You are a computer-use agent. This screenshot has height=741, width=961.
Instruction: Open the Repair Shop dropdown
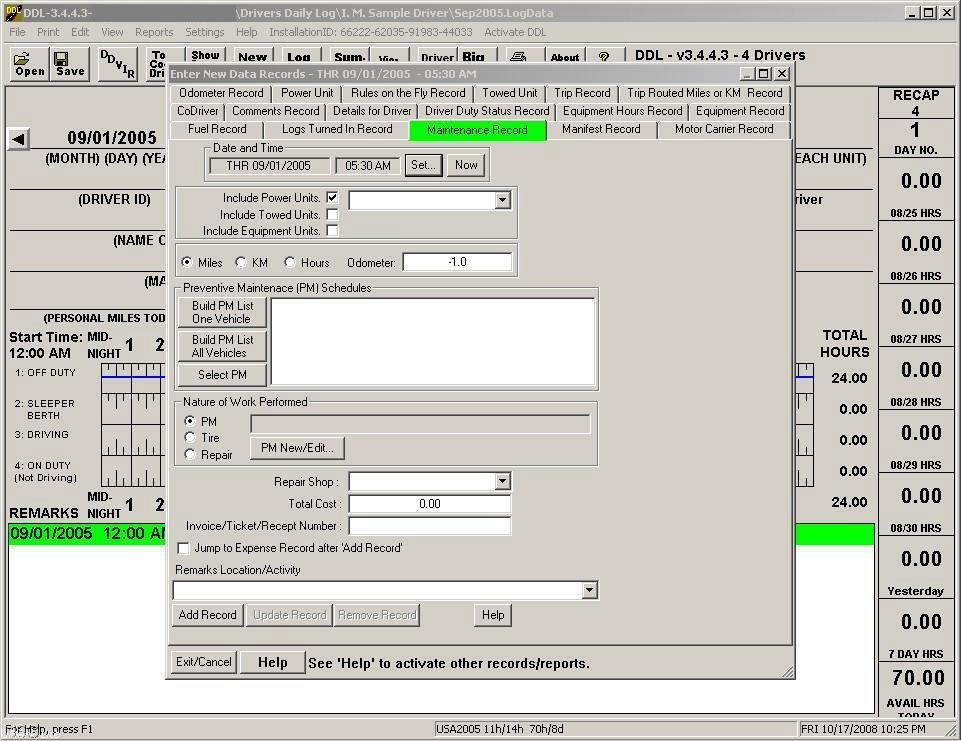[504, 481]
